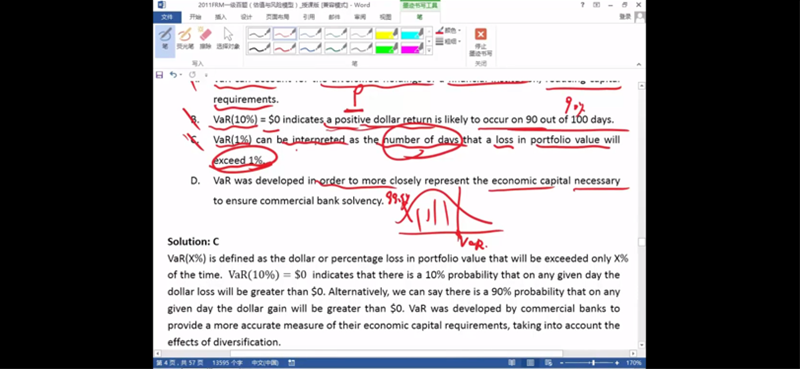Image resolution: width=800 pixels, height=369 pixels.
Task: Switch to Print Layout view in status bar
Action: [531, 362]
